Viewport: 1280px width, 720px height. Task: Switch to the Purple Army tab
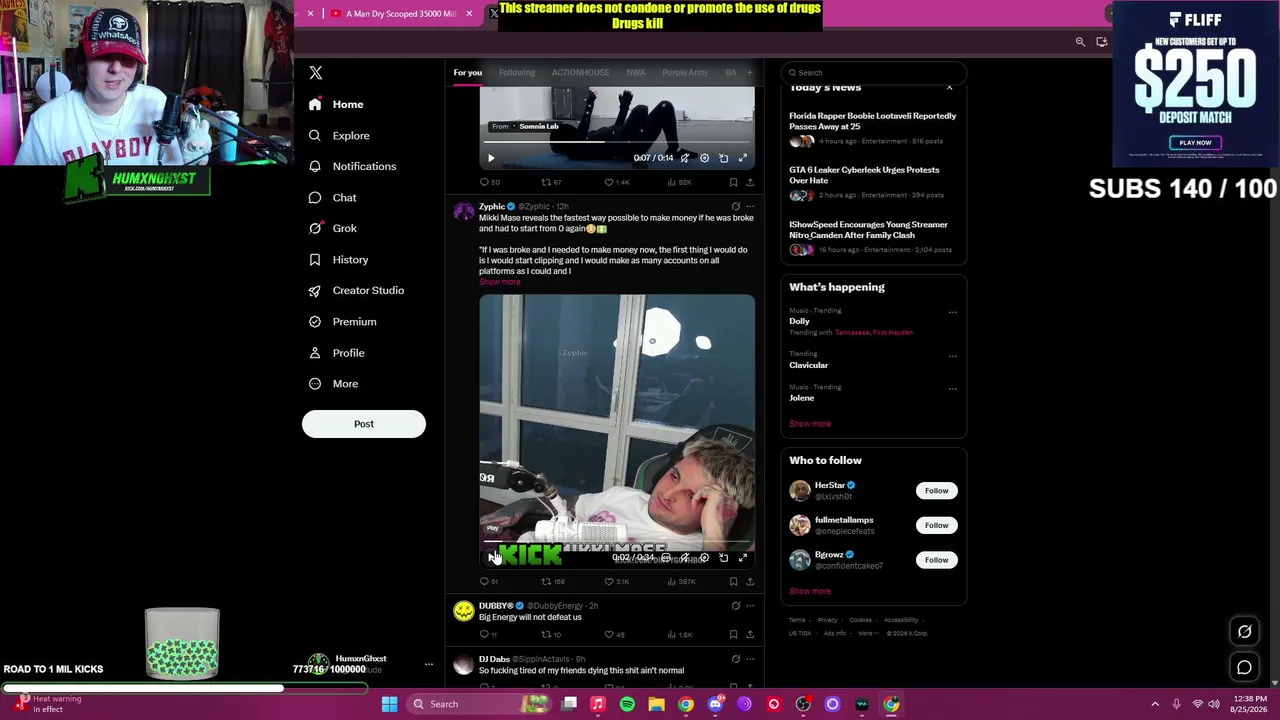tap(685, 72)
